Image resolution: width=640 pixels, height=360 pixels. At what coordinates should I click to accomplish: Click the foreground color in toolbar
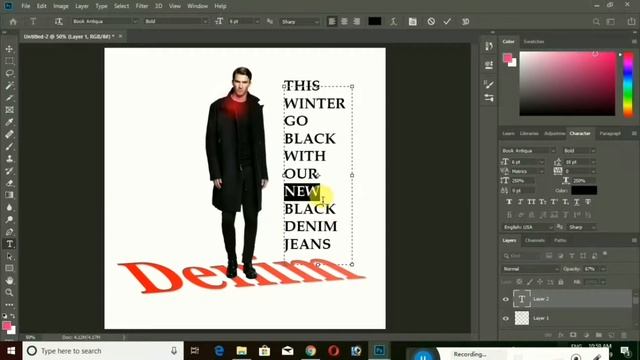tap(7, 326)
